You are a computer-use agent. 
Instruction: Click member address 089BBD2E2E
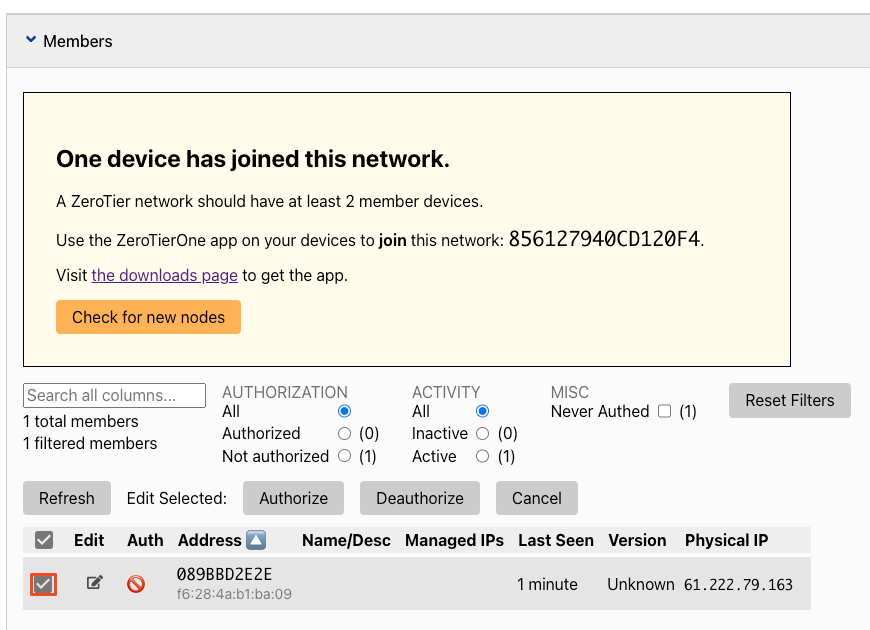(224, 574)
